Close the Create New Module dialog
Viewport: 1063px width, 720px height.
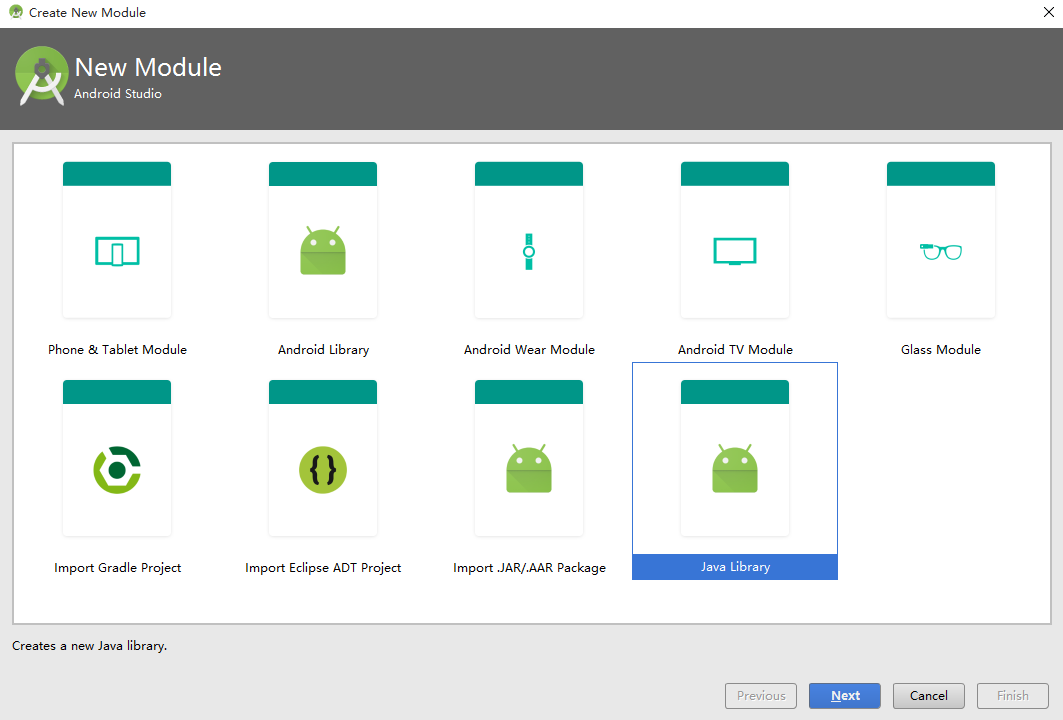click(1048, 12)
